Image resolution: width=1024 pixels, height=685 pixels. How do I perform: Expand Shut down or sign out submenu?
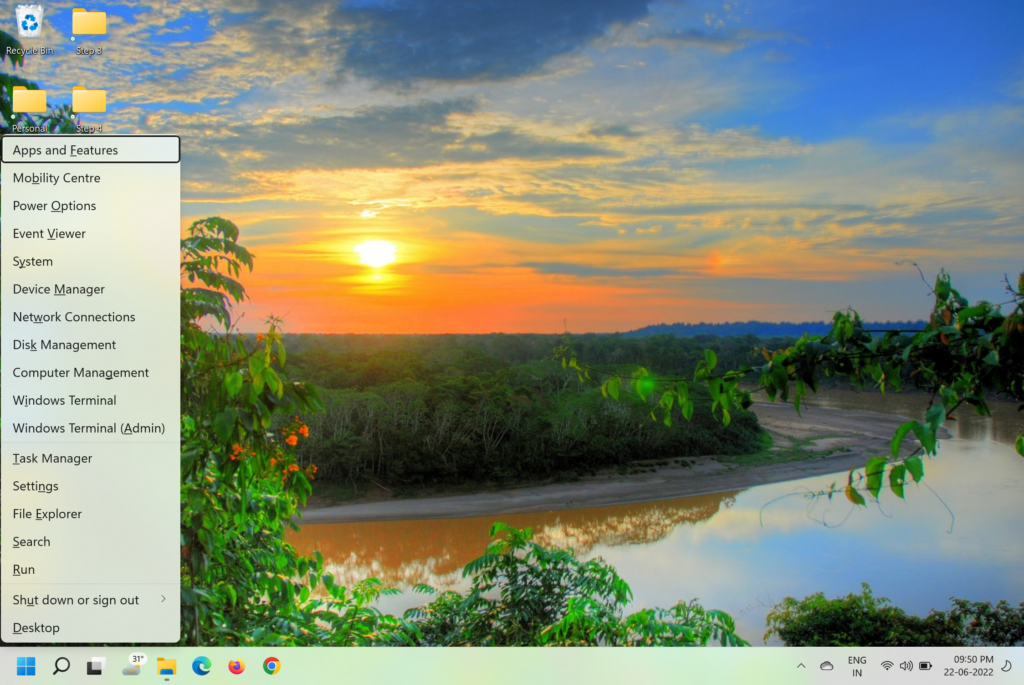click(90, 600)
